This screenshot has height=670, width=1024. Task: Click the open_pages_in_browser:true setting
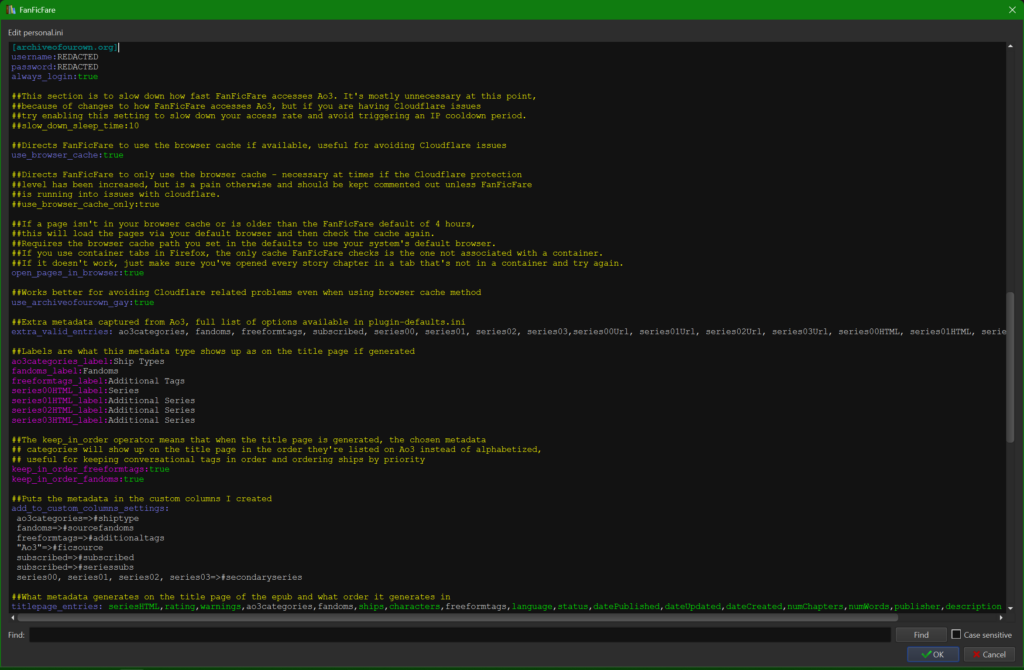tap(73, 272)
